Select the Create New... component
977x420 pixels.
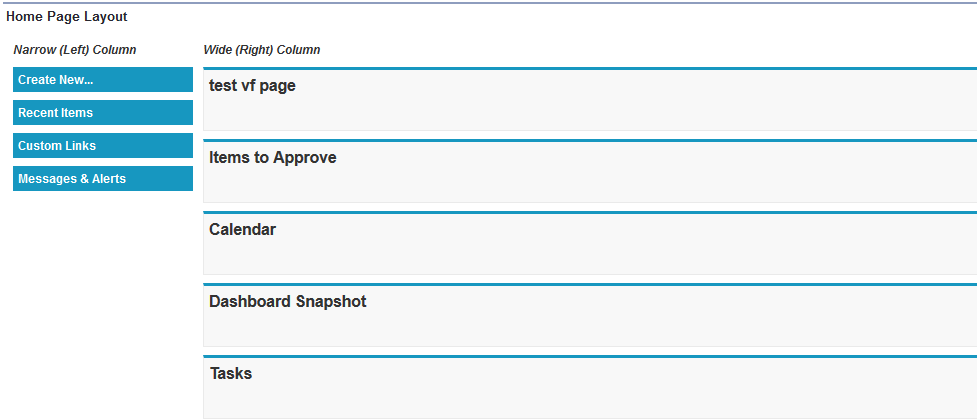pos(102,80)
